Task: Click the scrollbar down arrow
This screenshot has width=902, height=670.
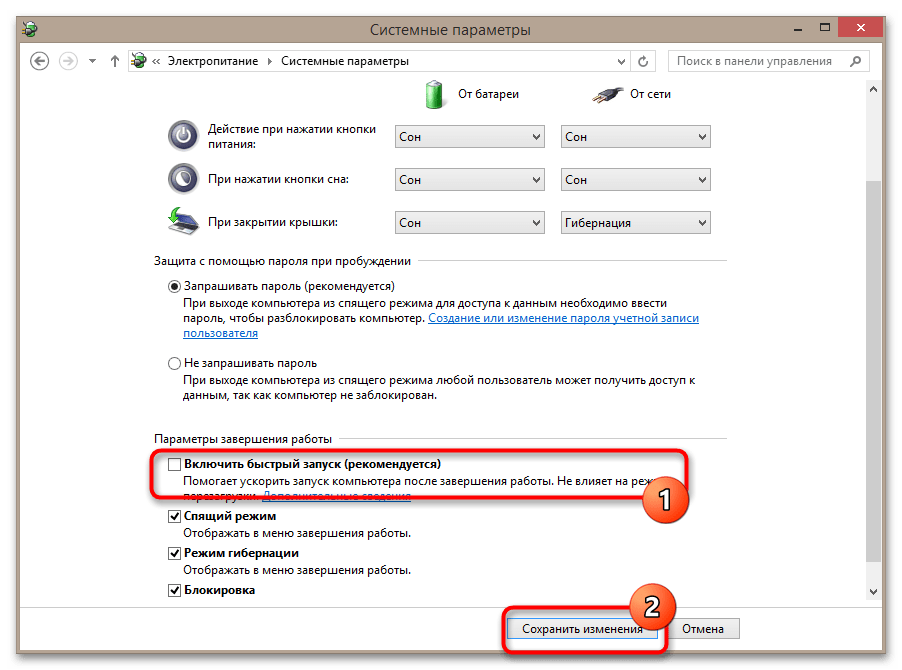Action: tap(873, 591)
